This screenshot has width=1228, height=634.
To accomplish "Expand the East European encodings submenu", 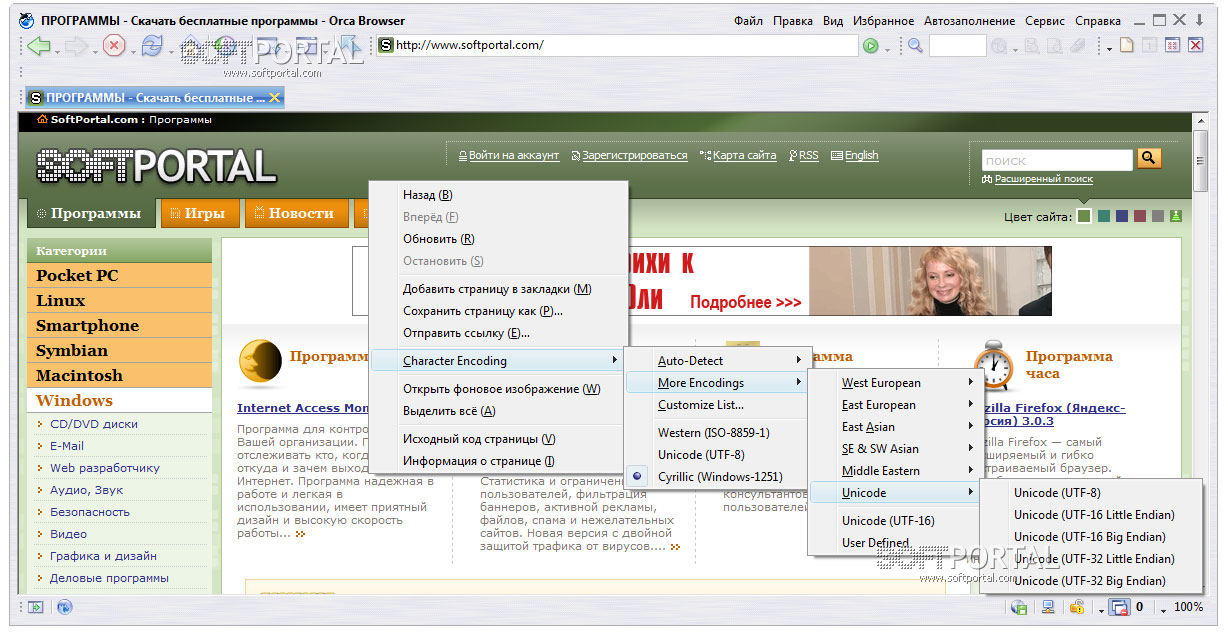I will point(895,405).
